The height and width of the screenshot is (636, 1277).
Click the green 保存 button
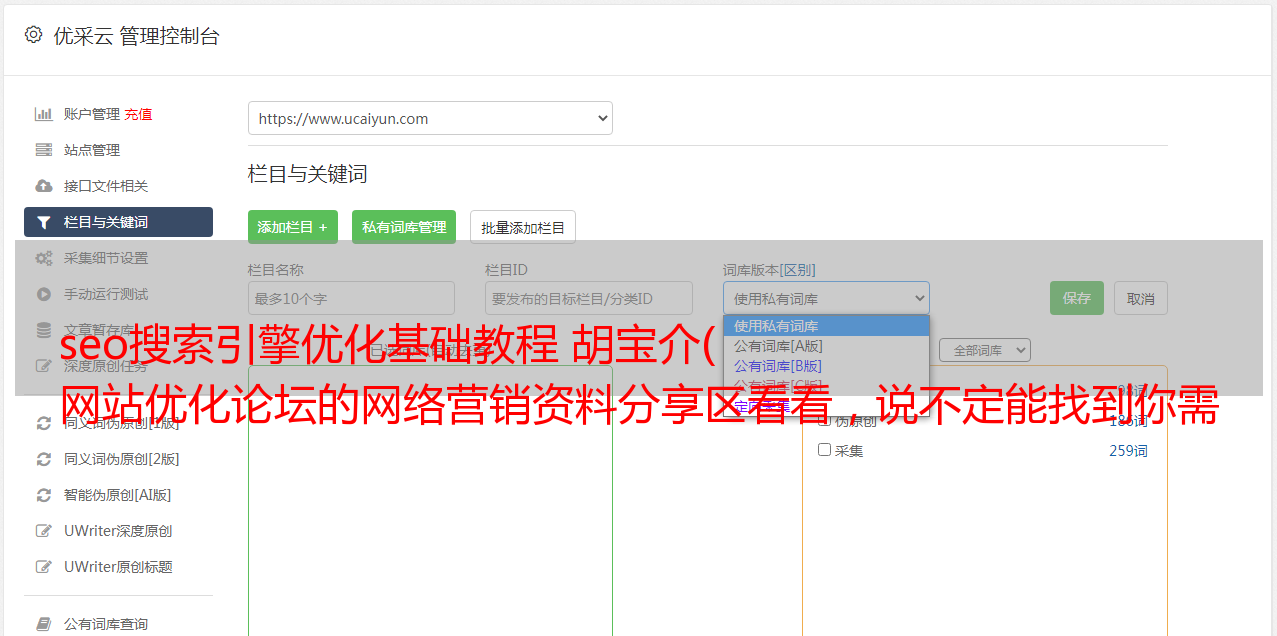point(1077,298)
